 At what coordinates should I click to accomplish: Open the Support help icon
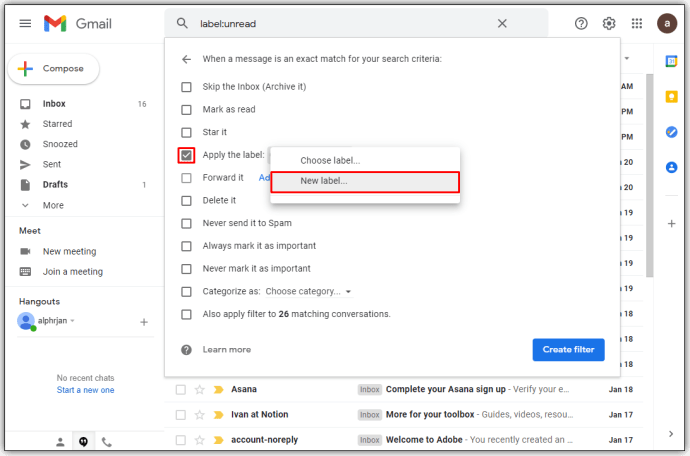581,23
